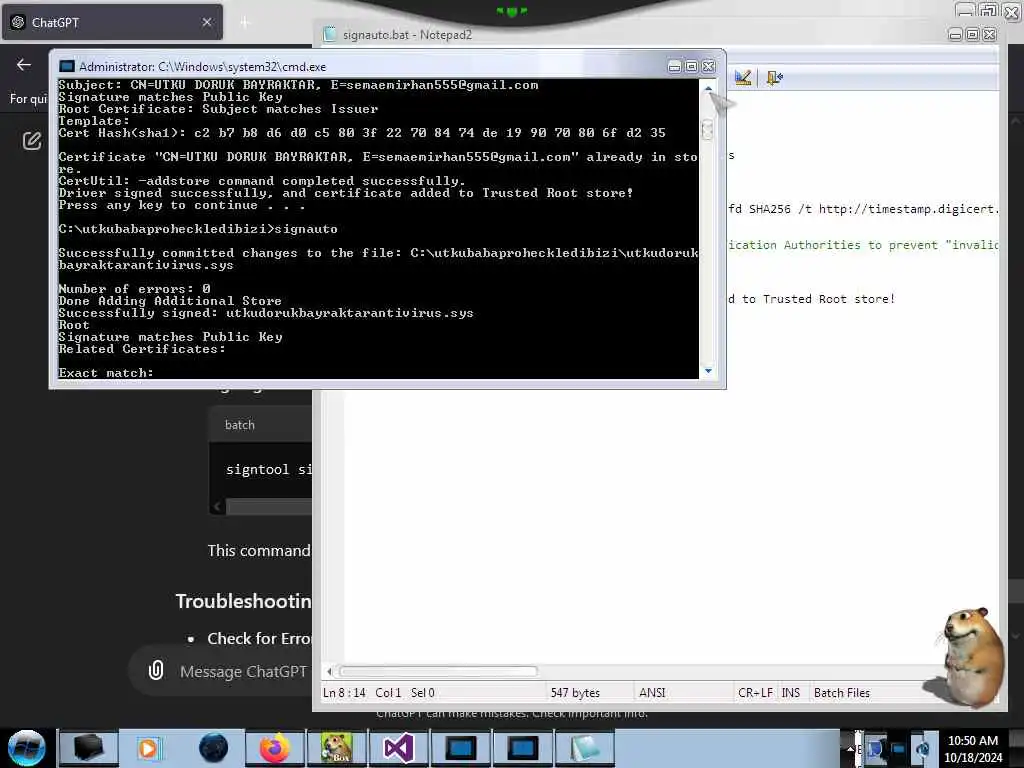Click the 'Troubleshootin' heading in ChatGPT
1024x768 pixels.
243,601
